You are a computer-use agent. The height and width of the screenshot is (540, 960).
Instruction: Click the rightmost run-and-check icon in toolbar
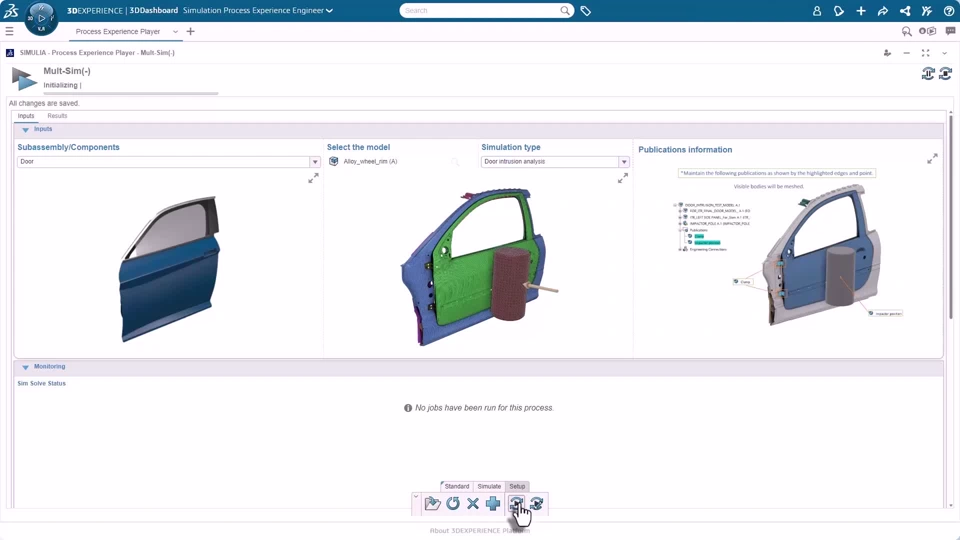[536, 503]
